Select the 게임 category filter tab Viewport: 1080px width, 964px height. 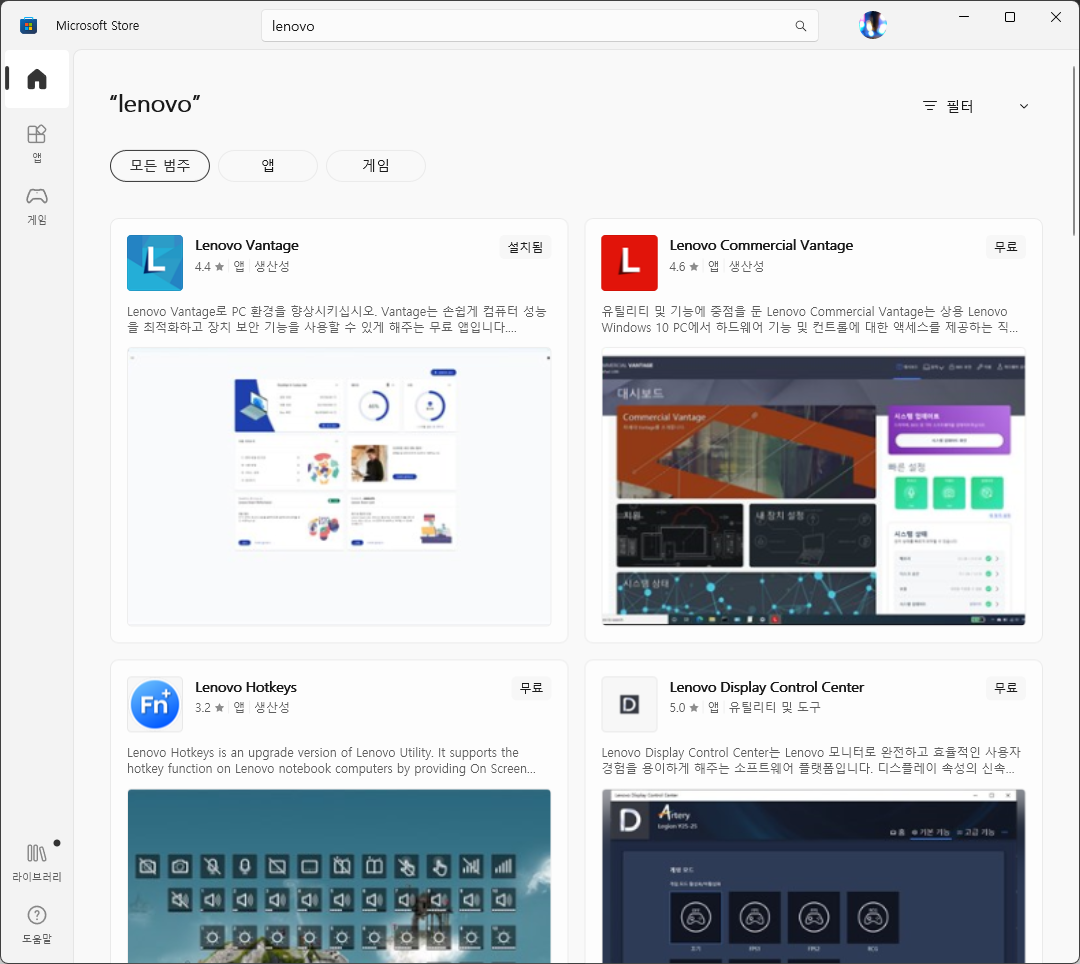[x=376, y=166]
